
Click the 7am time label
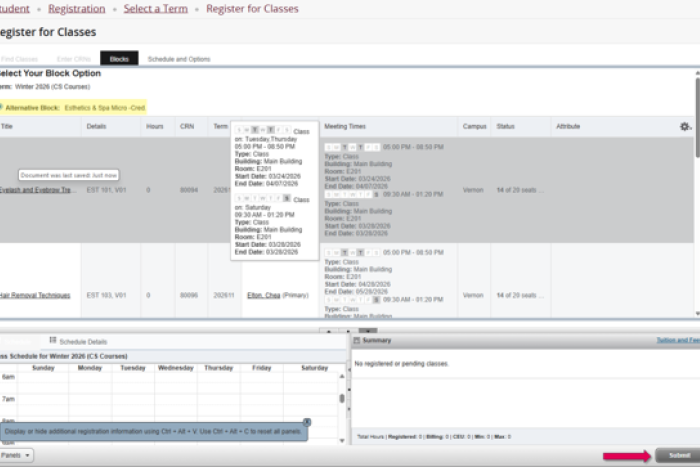click(8, 399)
